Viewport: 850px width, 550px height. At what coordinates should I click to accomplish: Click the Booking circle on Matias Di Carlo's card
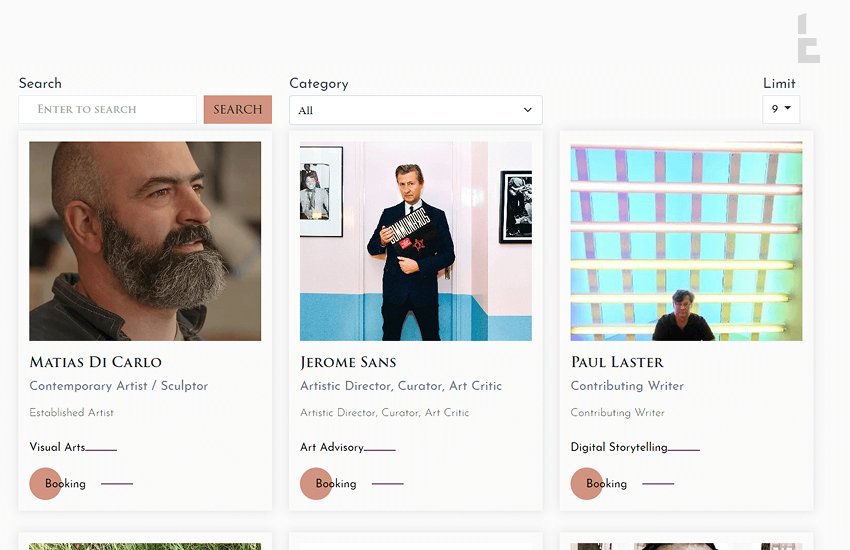tap(46, 483)
